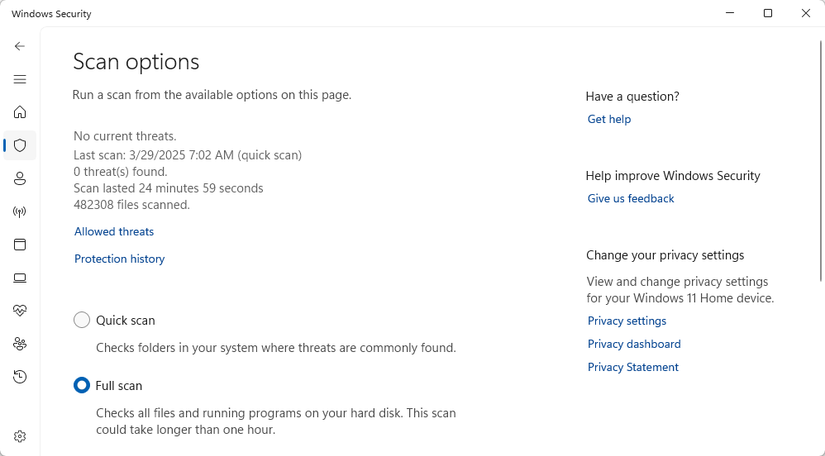Click the back arrow icon
Image resolution: width=825 pixels, height=456 pixels.
coord(20,46)
